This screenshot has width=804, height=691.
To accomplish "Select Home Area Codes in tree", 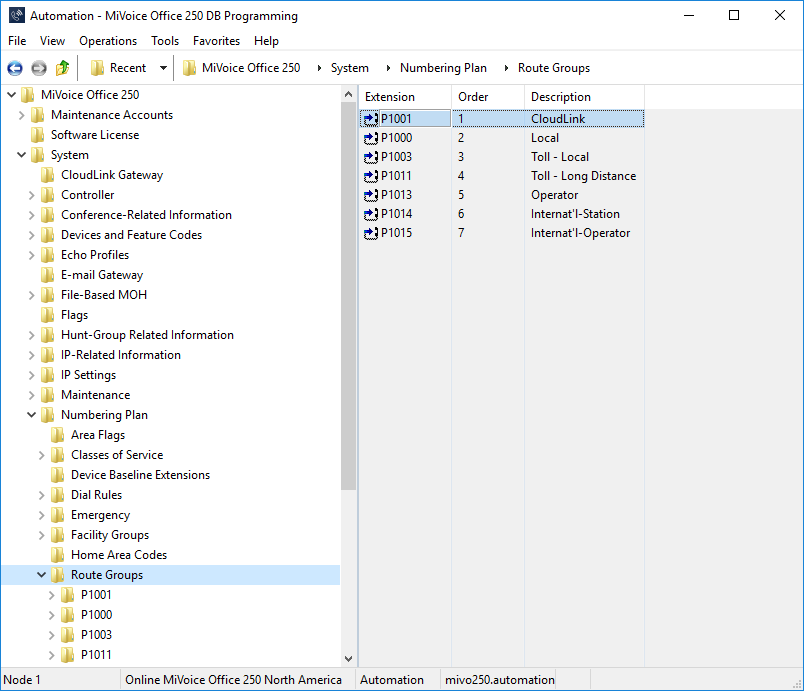I will coord(118,555).
